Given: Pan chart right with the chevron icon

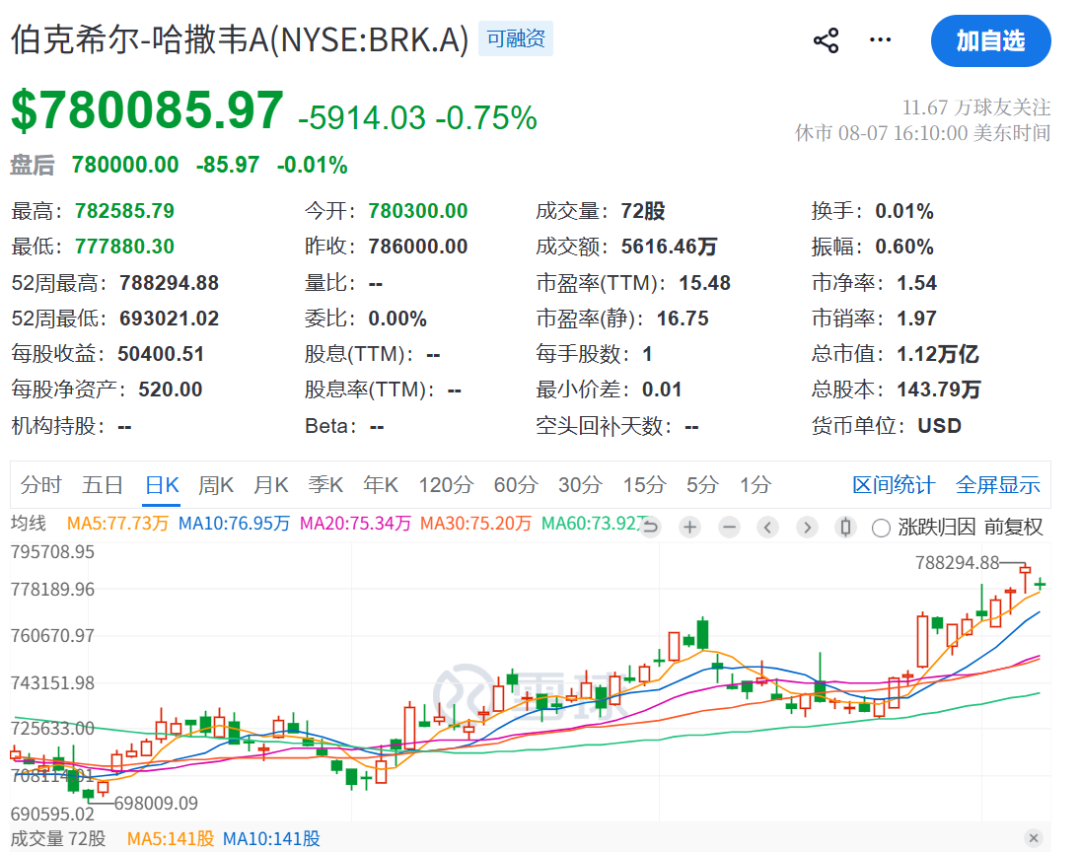Looking at the screenshot, I should 807,528.
